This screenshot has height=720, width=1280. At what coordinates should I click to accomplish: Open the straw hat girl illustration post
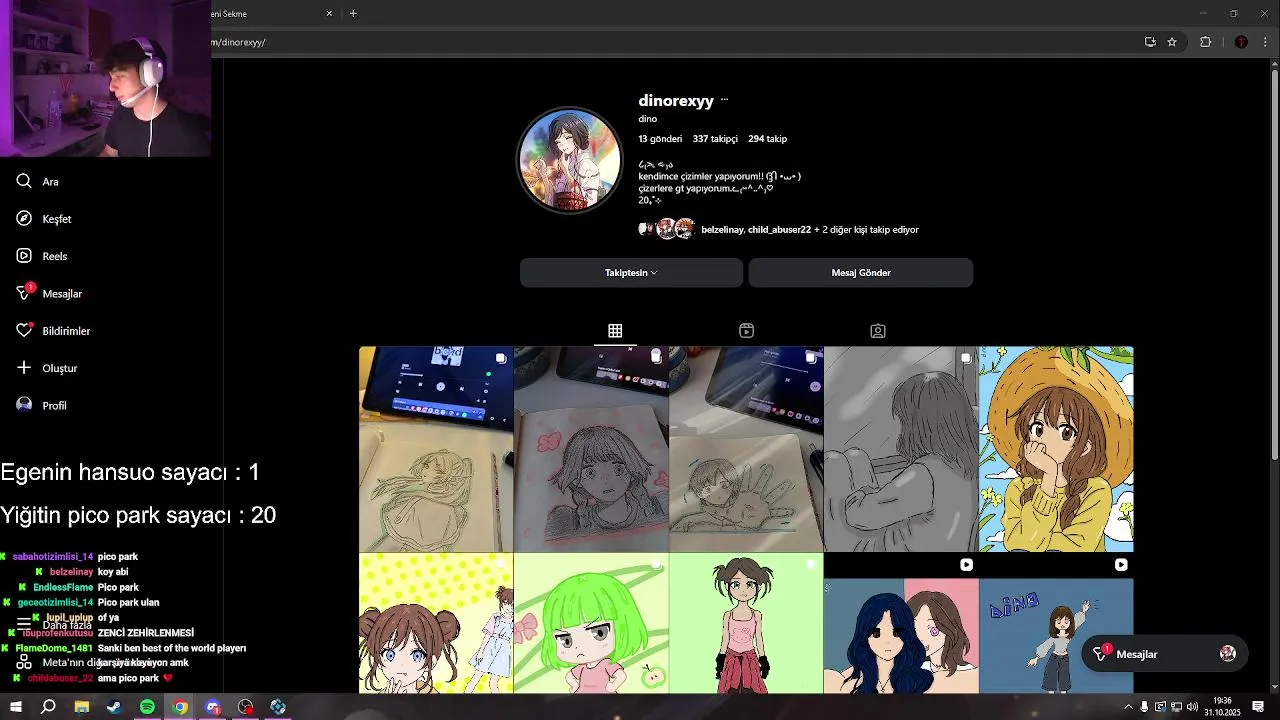[x=1056, y=449]
